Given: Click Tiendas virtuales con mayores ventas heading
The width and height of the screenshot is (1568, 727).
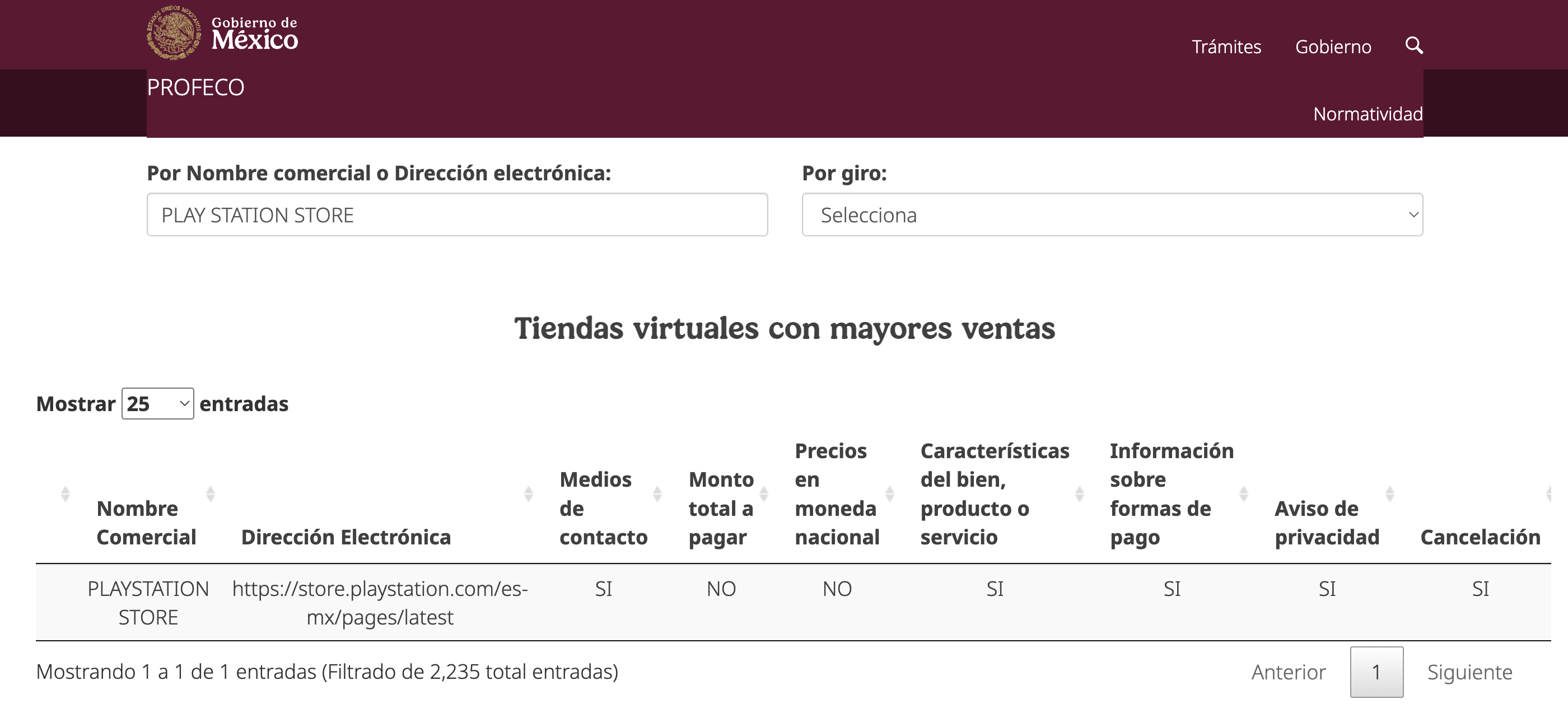Looking at the screenshot, I should coord(784,328).
